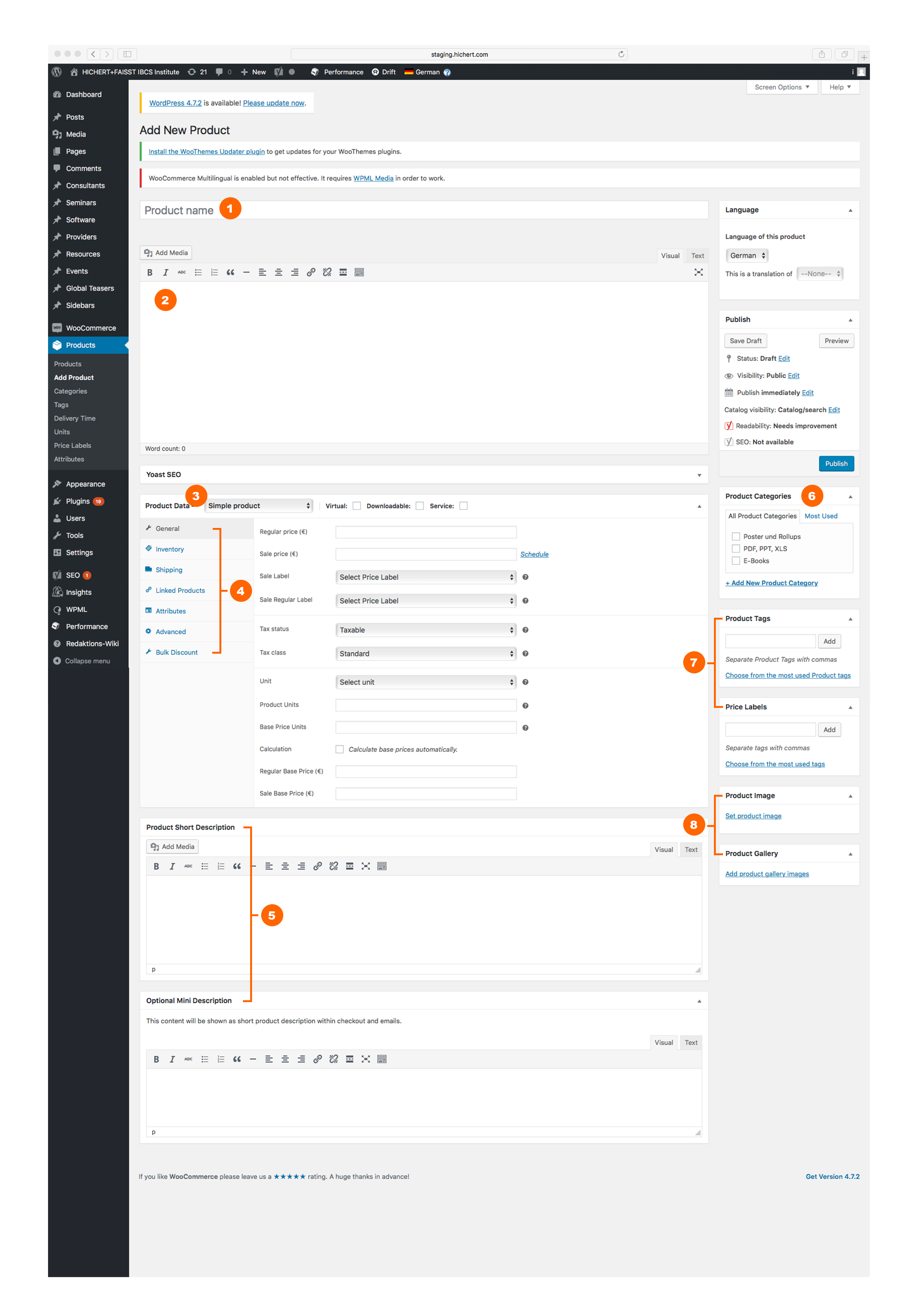Click the Bold icon in main editor toolbar
This screenshot has height=1316, width=917.
(150, 273)
